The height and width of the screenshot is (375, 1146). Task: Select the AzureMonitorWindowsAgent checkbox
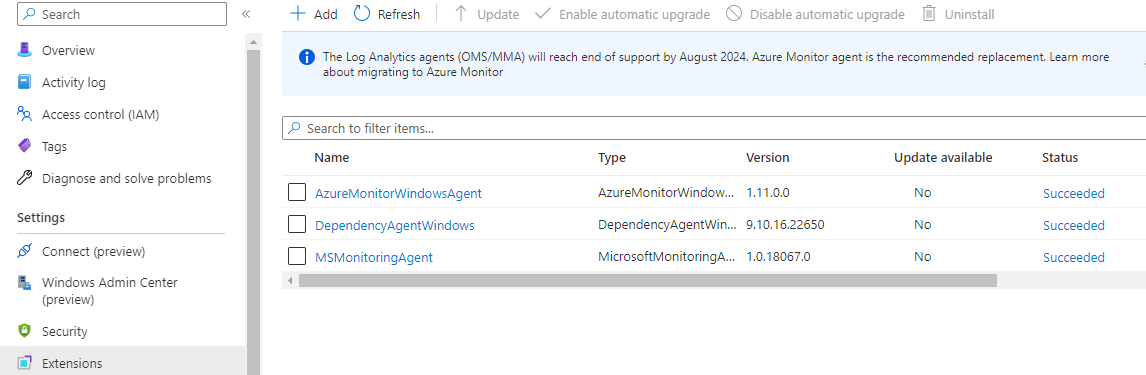click(297, 192)
